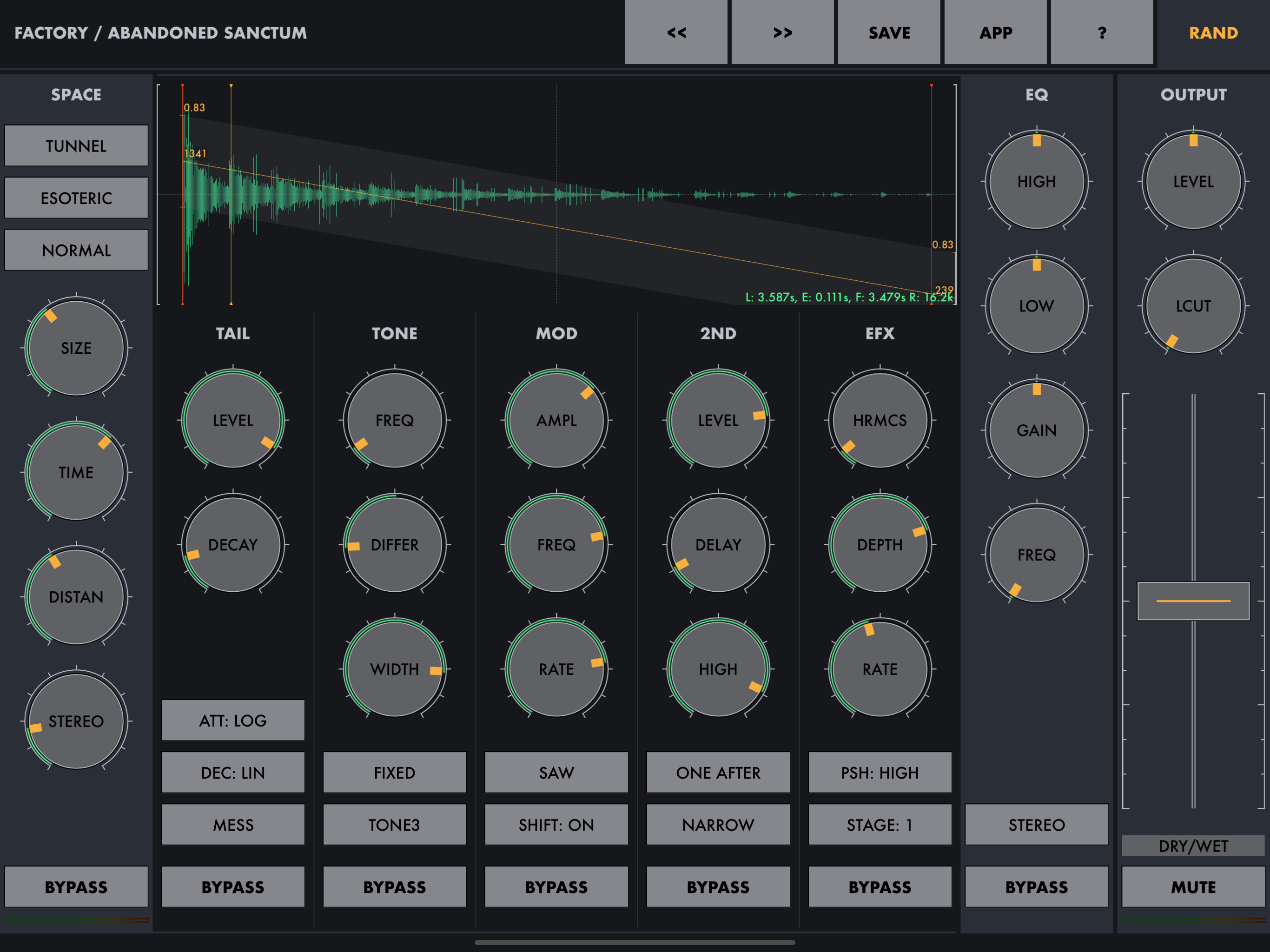Click the 2ND DELAY knob
1270x952 pixels.
718,544
